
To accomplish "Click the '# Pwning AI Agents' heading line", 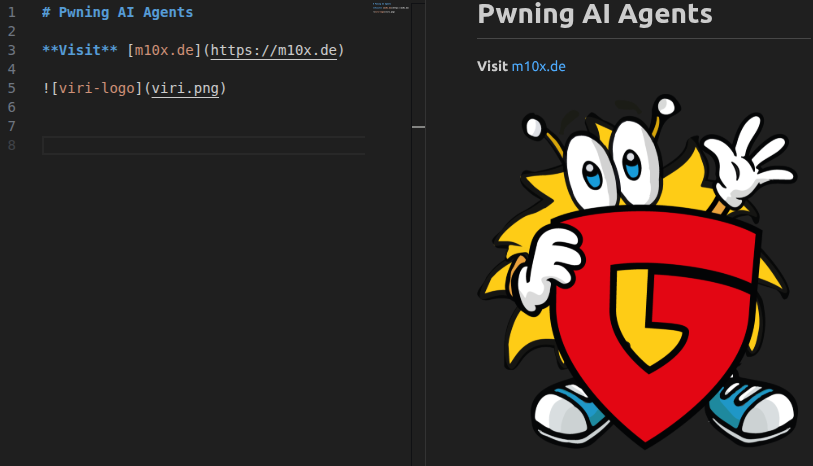I will click(x=118, y=12).
